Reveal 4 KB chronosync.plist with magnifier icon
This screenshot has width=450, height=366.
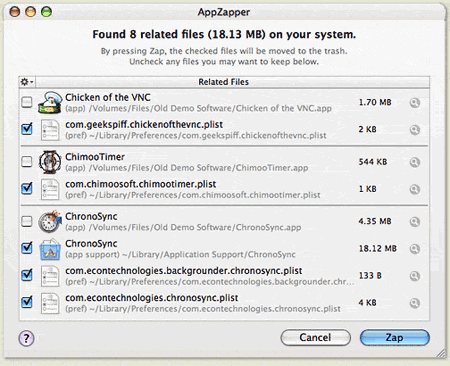pos(415,303)
